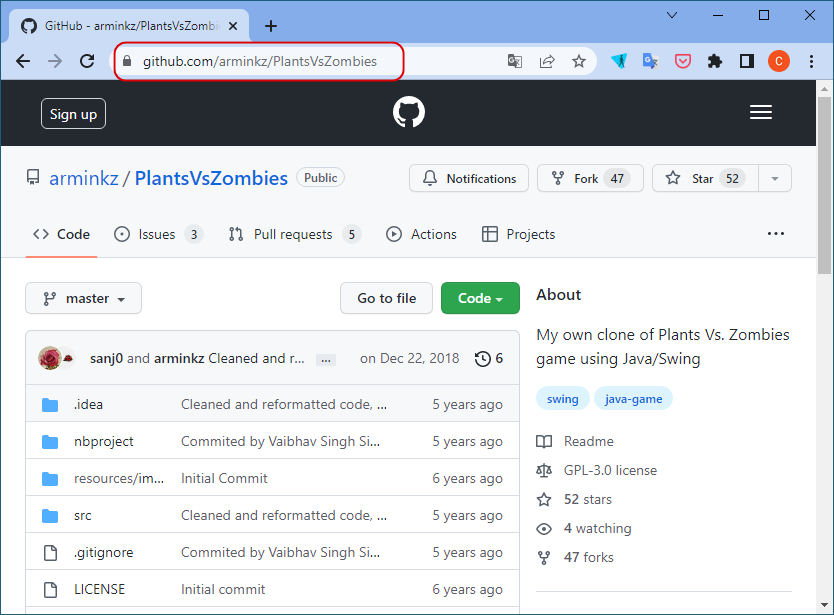Click the Google Translate extension icon

pos(650,61)
